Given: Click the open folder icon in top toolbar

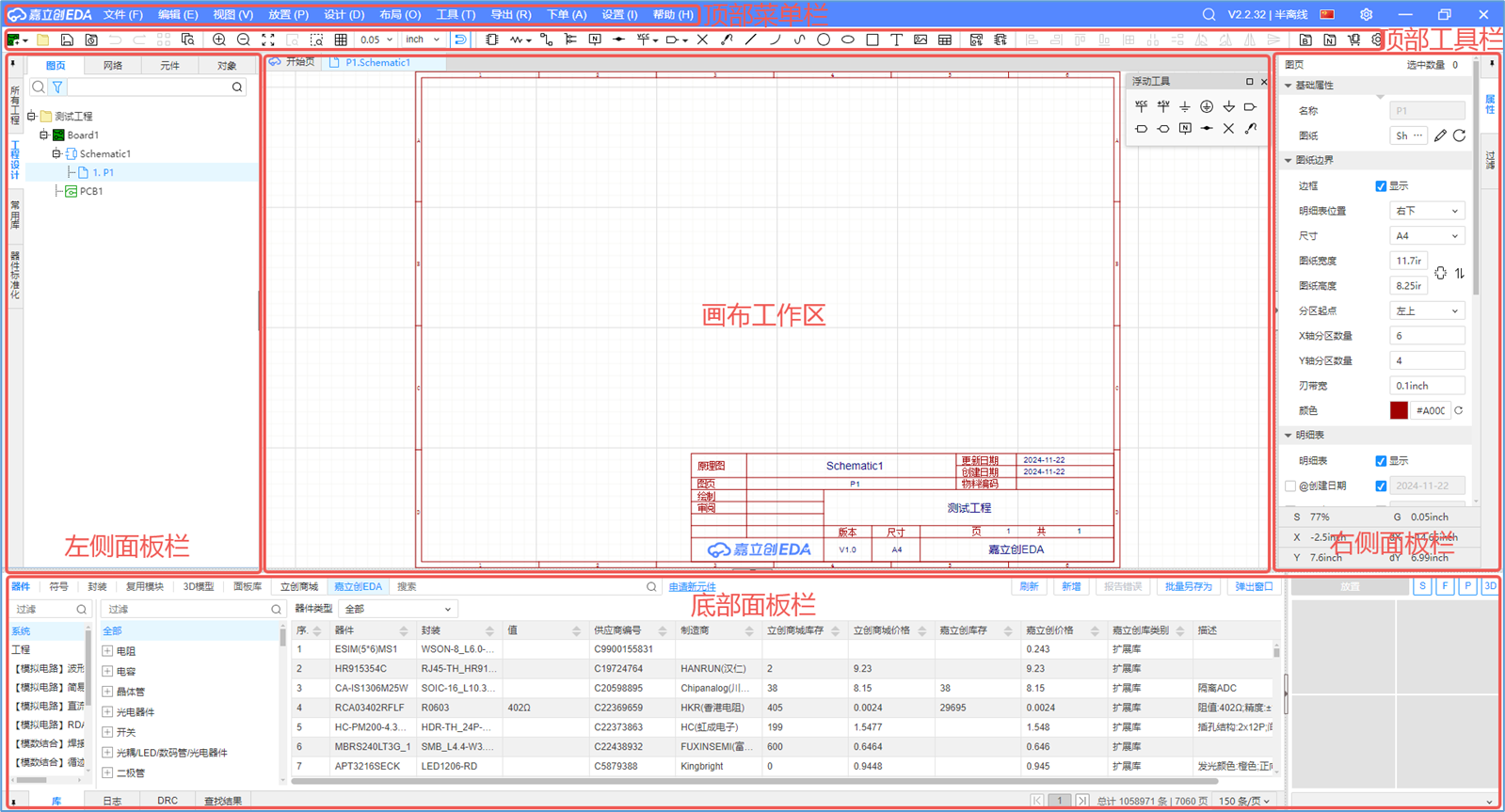Looking at the screenshot, I should (43, 40).
